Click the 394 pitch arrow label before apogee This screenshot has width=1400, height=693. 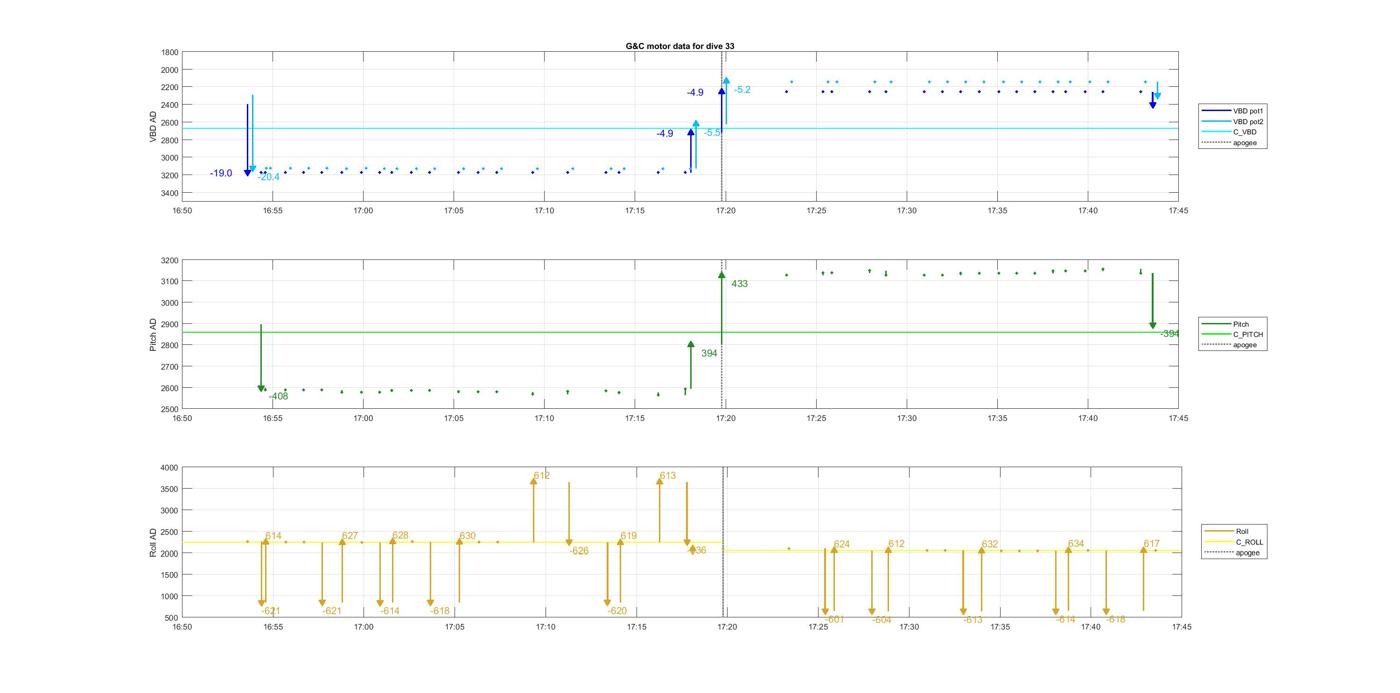[x=709, y=353]
